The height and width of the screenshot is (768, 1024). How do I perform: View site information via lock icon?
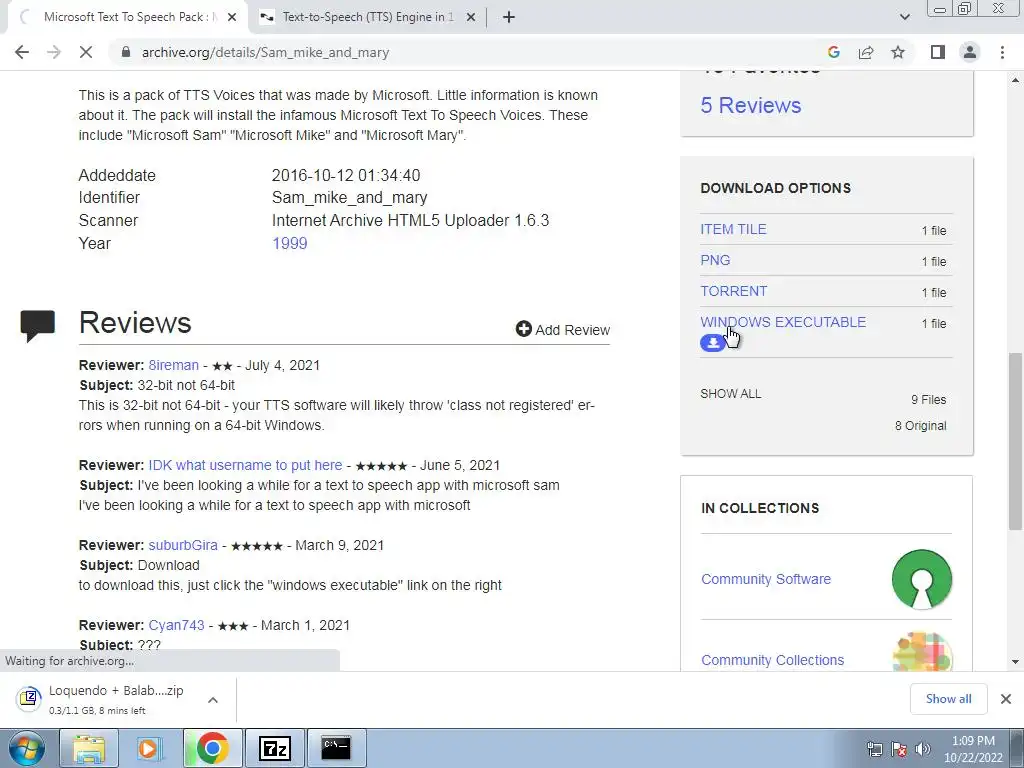[126, 52]
